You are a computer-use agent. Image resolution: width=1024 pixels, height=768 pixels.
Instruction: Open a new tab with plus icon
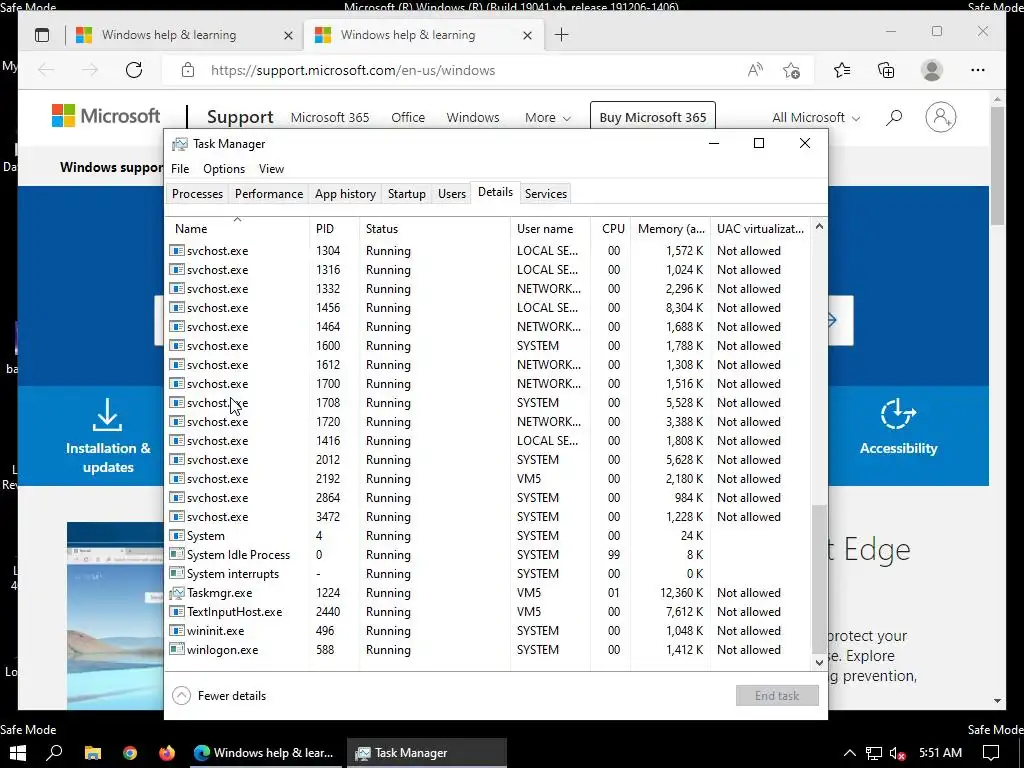561,35
